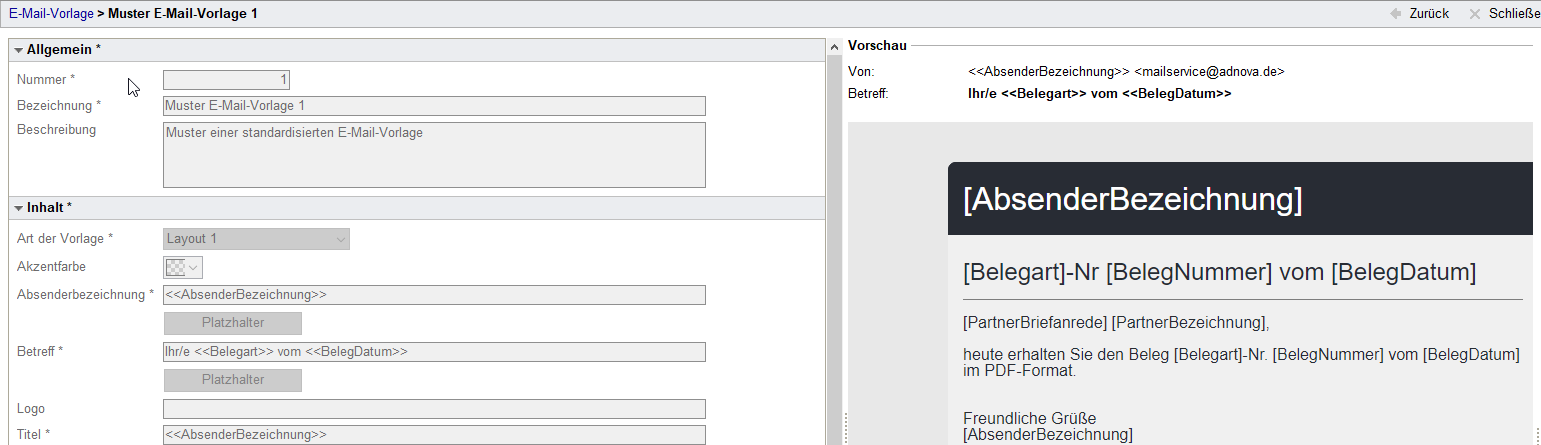
Task: Click the Betreff input field
Action: tap(434, 352)
